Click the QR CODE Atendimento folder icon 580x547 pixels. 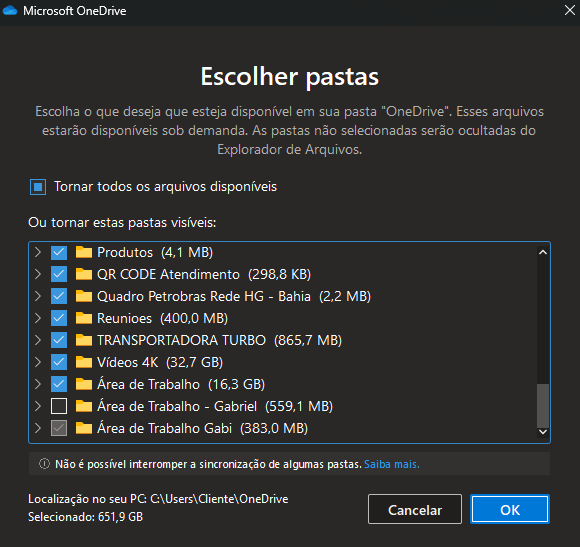84,274
